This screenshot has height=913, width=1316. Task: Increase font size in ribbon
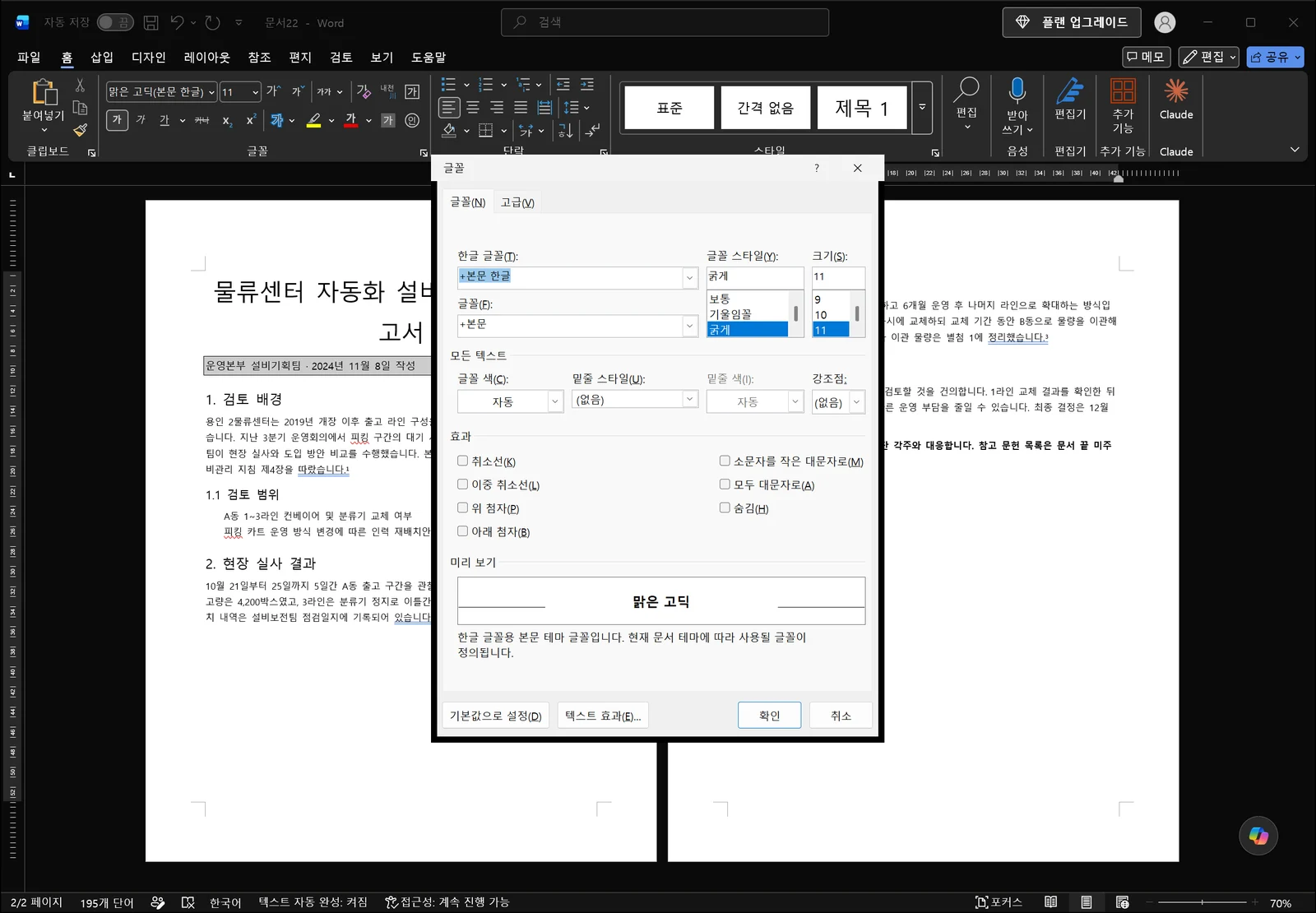[x=273, y=91]
